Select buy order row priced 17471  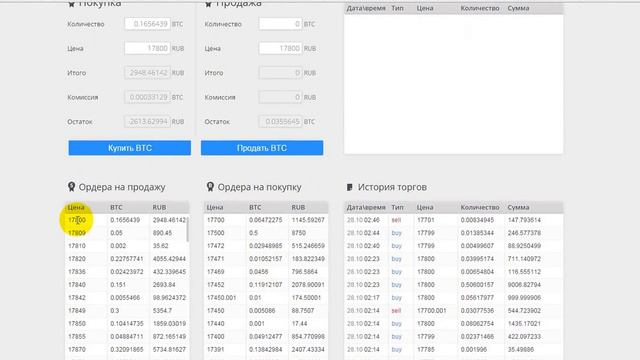pyautogui.click(x=266, y=259)
